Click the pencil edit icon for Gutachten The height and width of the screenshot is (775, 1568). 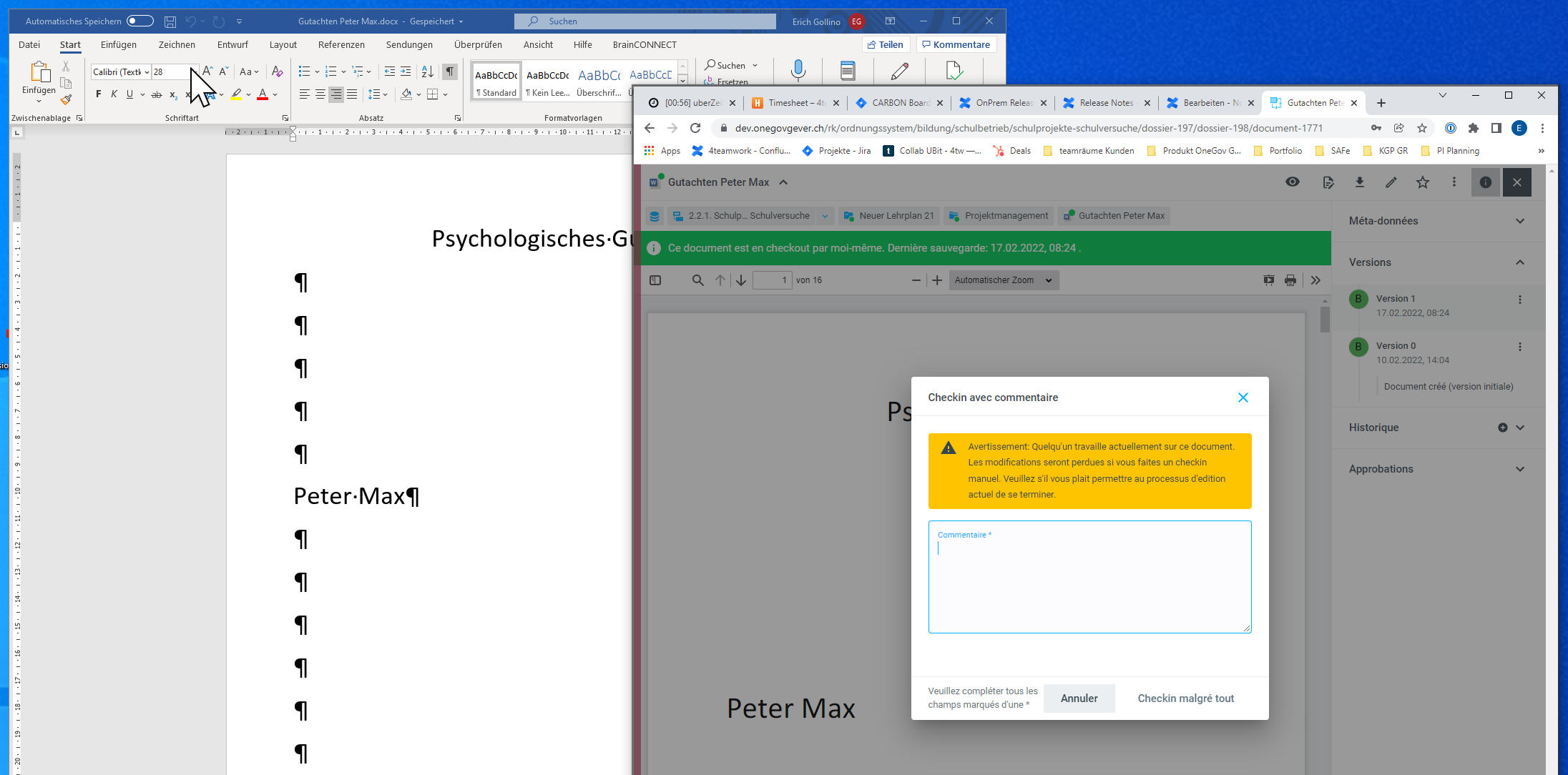(1391, 182)
